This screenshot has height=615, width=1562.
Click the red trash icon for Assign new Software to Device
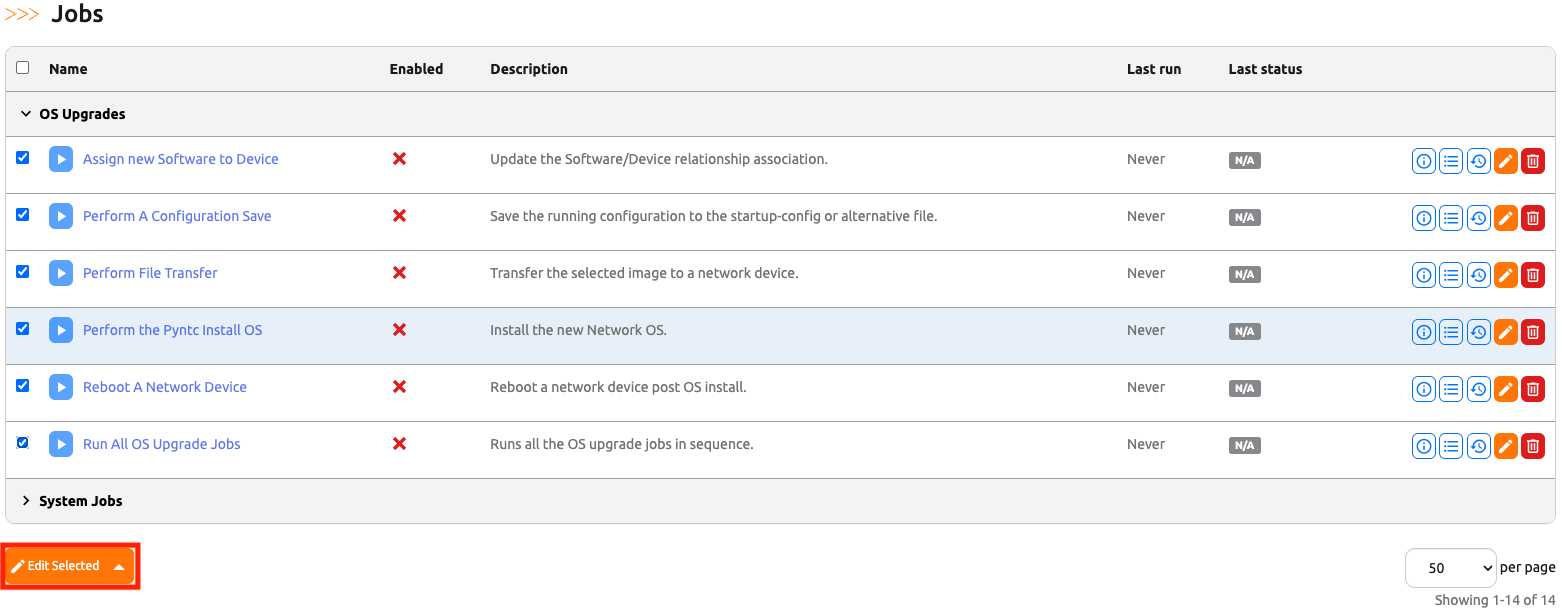tap(1532, 160)
